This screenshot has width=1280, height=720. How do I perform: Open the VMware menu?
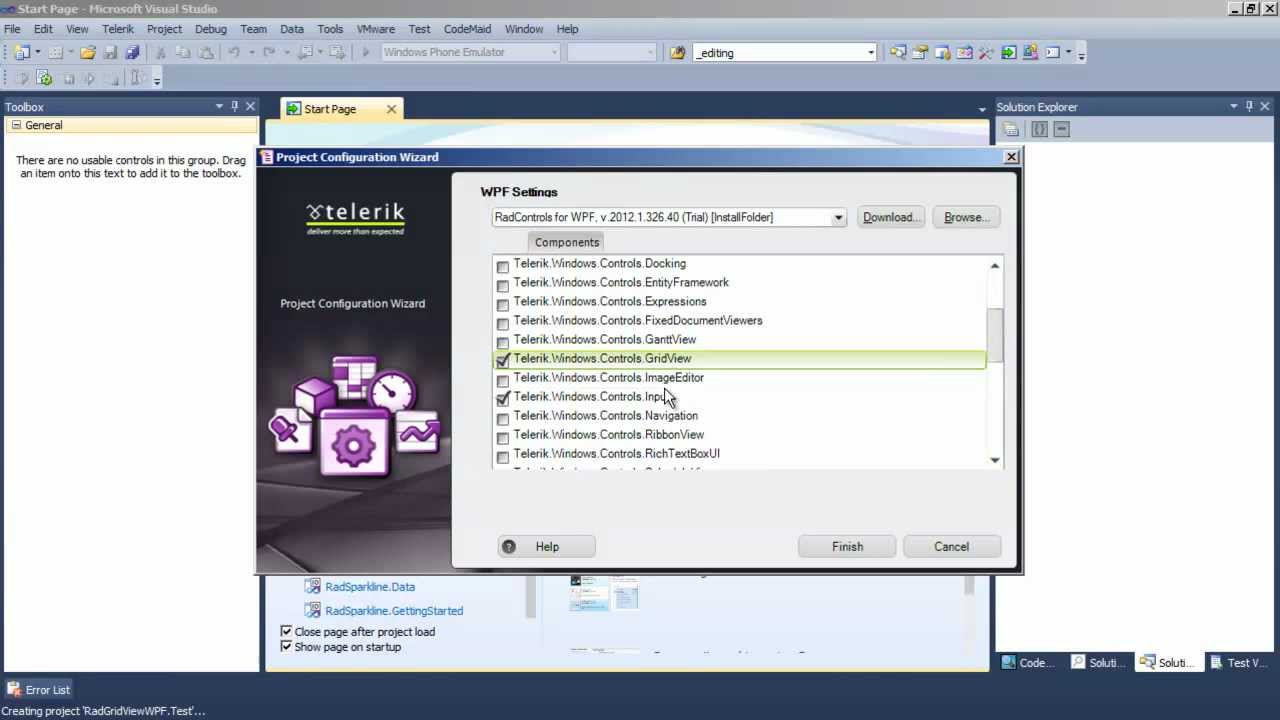(375, 29)
